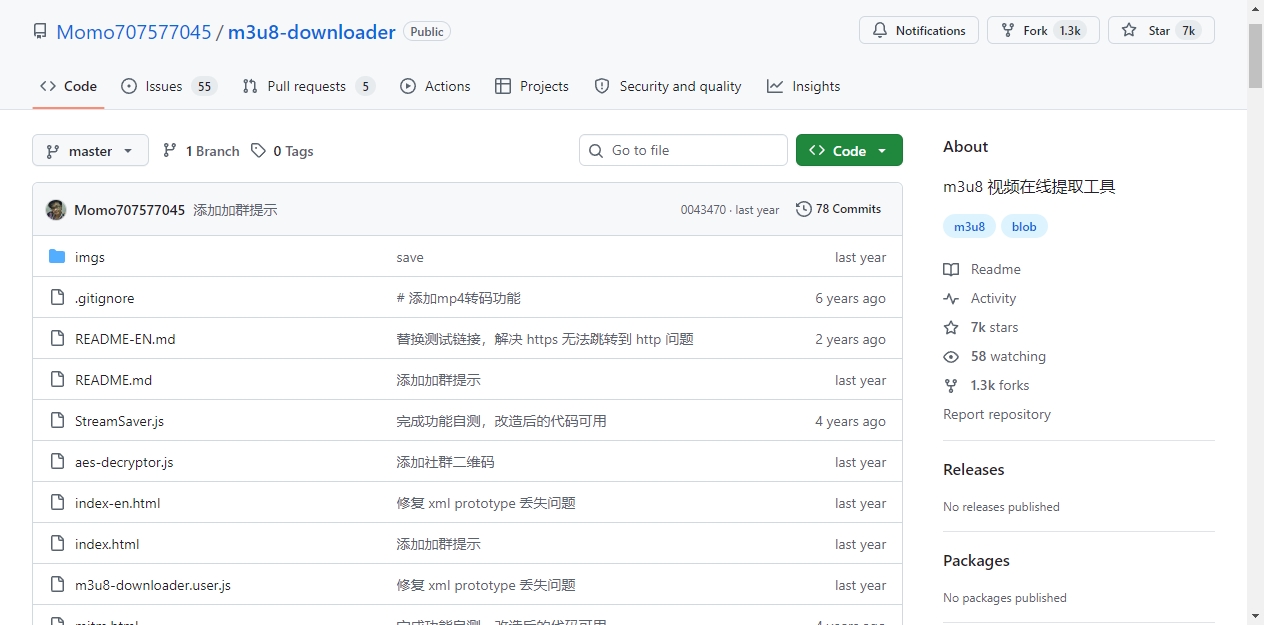Click the Notifications bell button
The width and height of the screenshot is (1264, 625).
tap(918, 31)
